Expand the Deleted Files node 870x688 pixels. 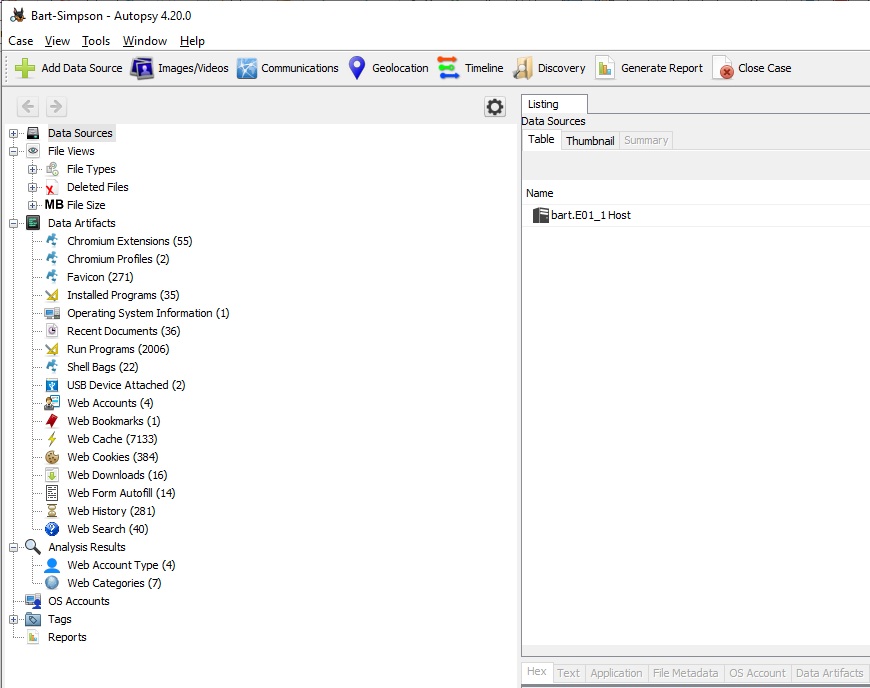pos(33,187)
